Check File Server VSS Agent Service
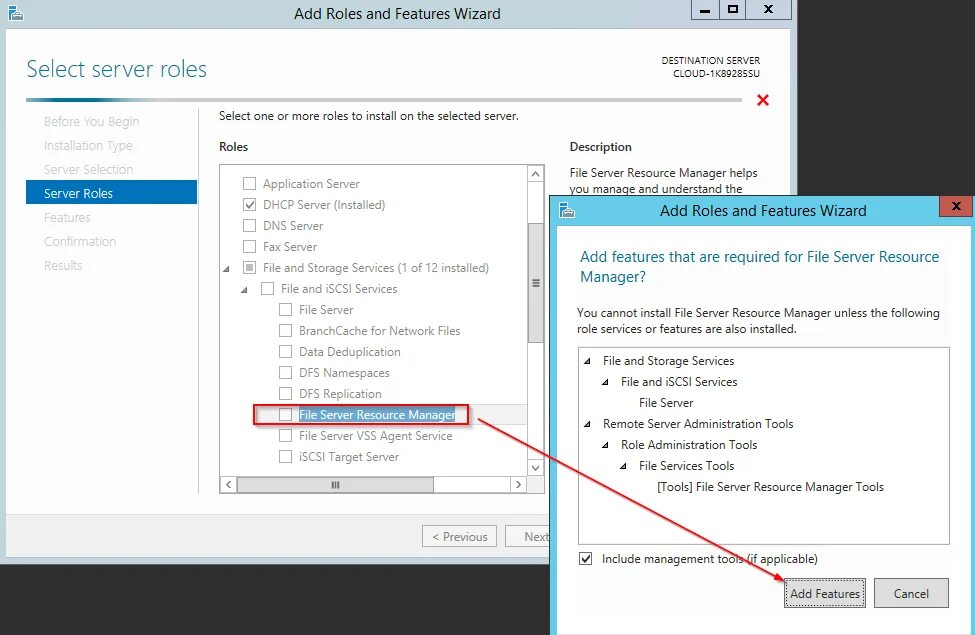 (285, 436)
